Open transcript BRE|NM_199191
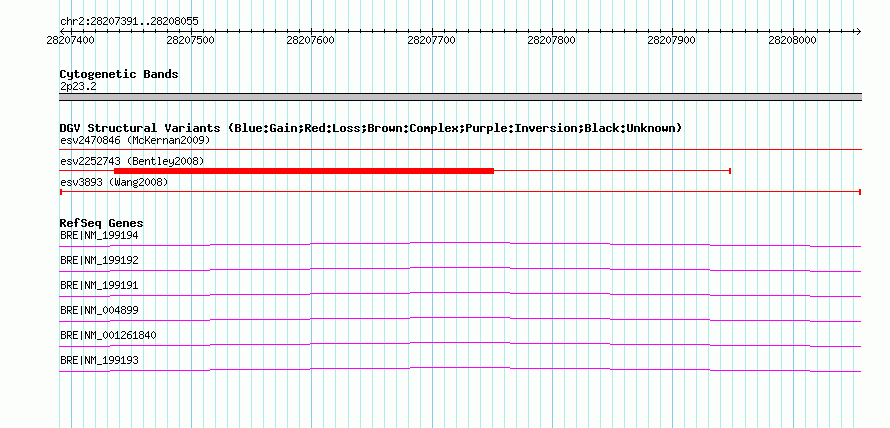890x428 pixels. (x=99, y=285)
